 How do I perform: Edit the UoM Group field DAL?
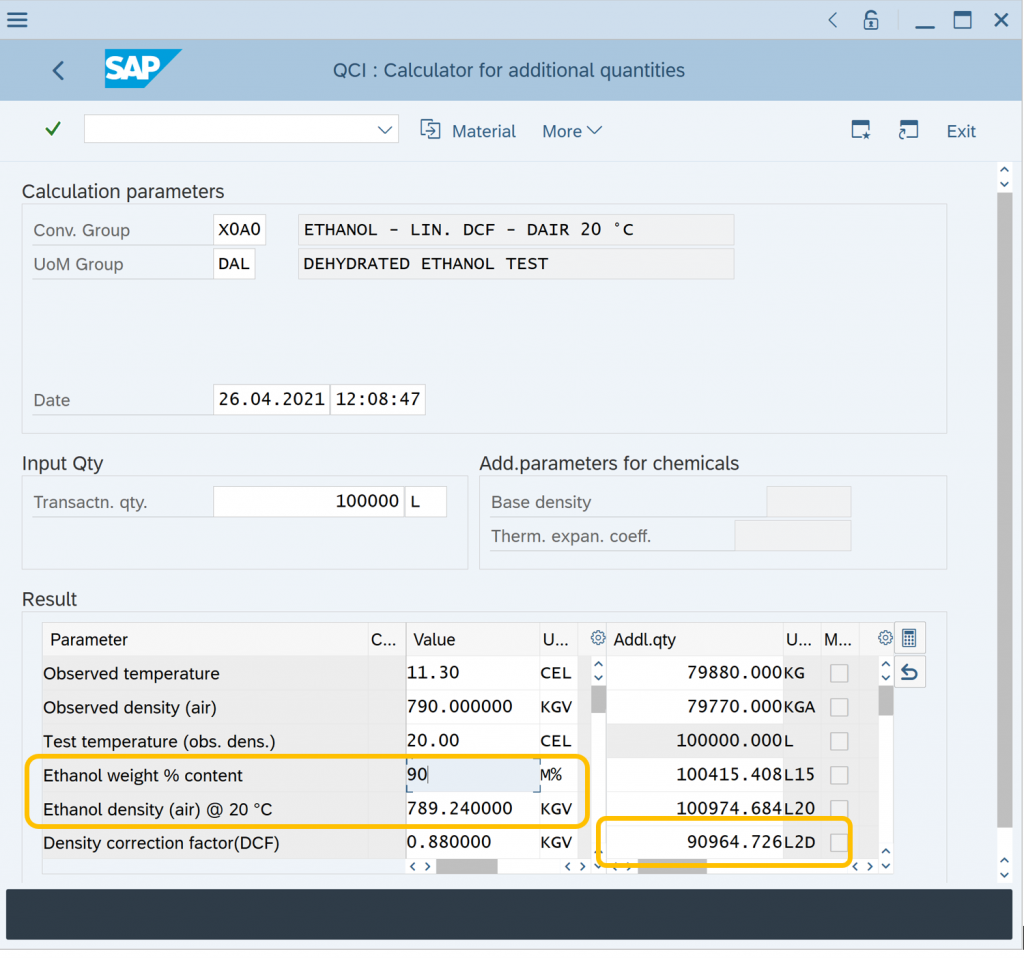(234, 263)
